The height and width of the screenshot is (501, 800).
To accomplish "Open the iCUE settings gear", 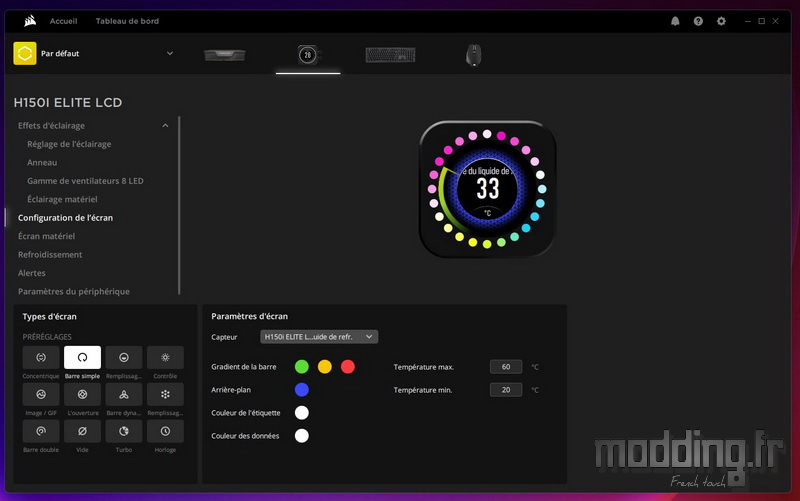I will pos(721,21).
